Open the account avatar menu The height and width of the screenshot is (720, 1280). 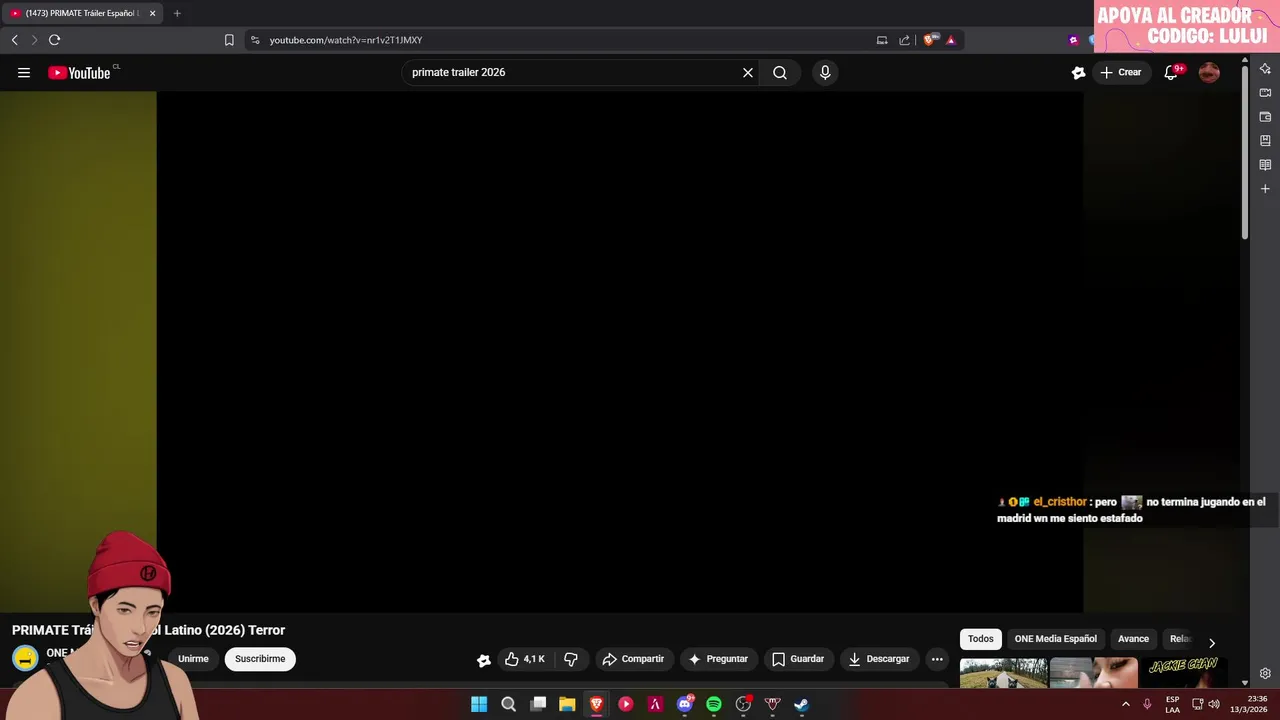1209,72
